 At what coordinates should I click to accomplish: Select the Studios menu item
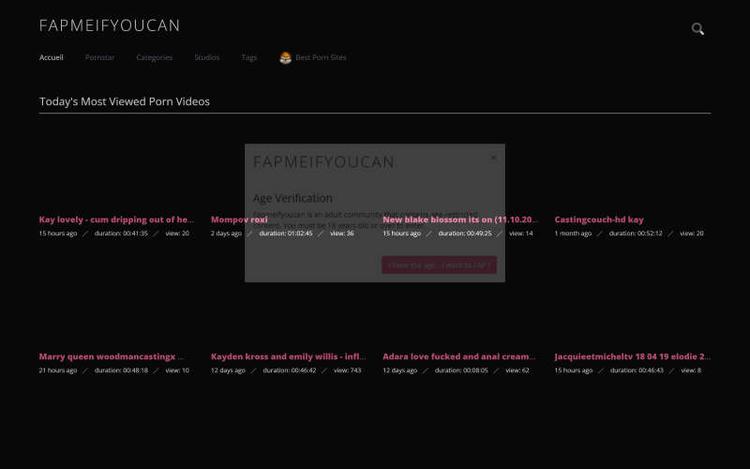point(207,58)
